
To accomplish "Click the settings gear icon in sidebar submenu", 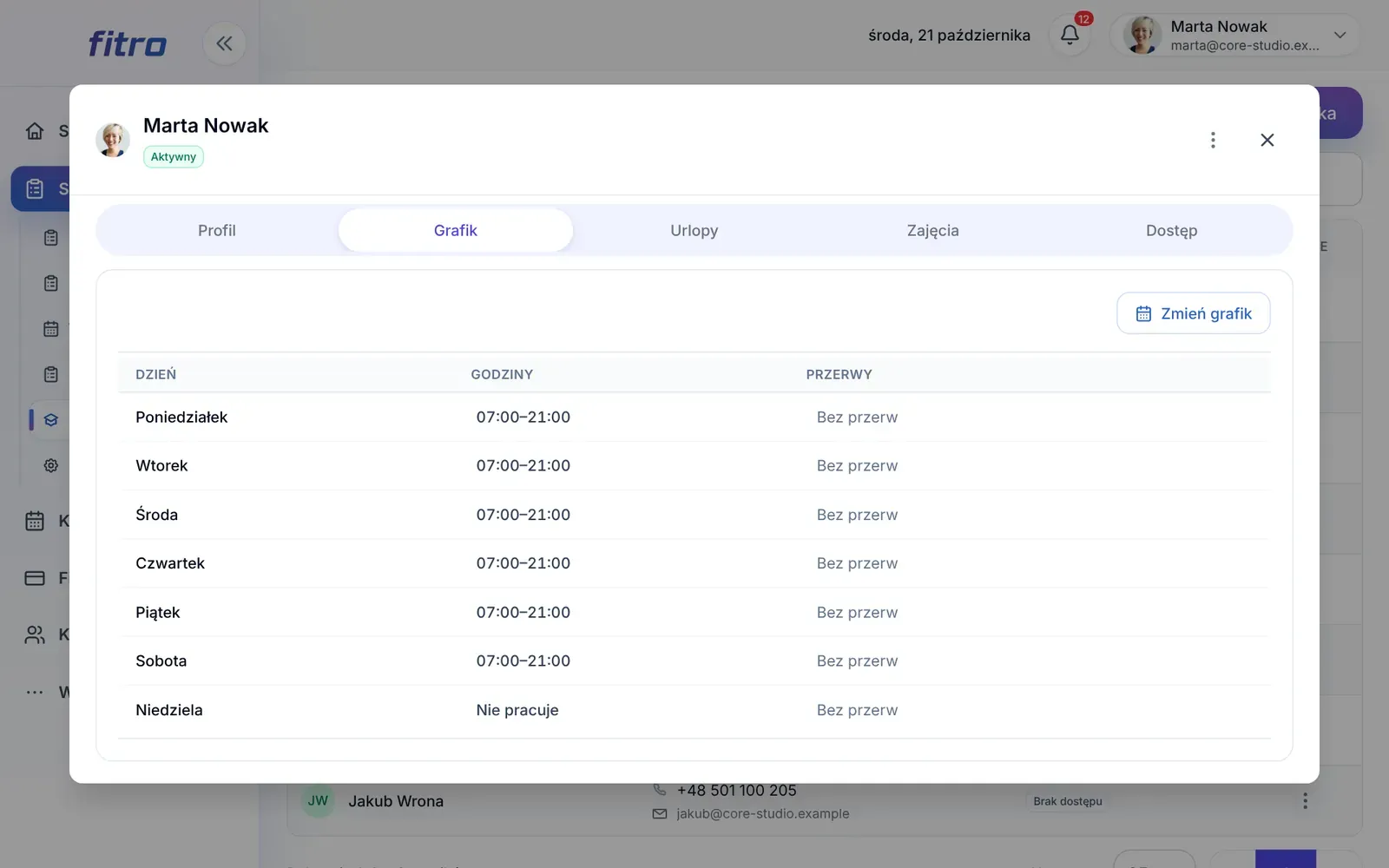I will [51, 465].
